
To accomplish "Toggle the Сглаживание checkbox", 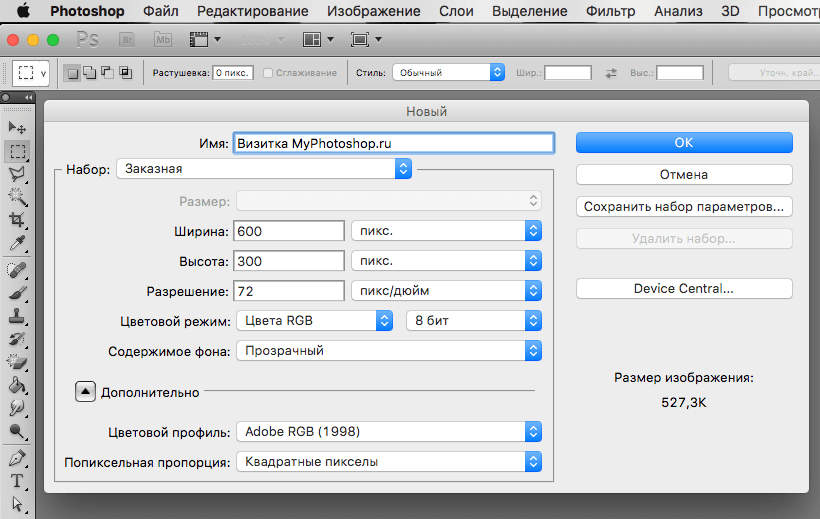I will [x=269, y=73].
